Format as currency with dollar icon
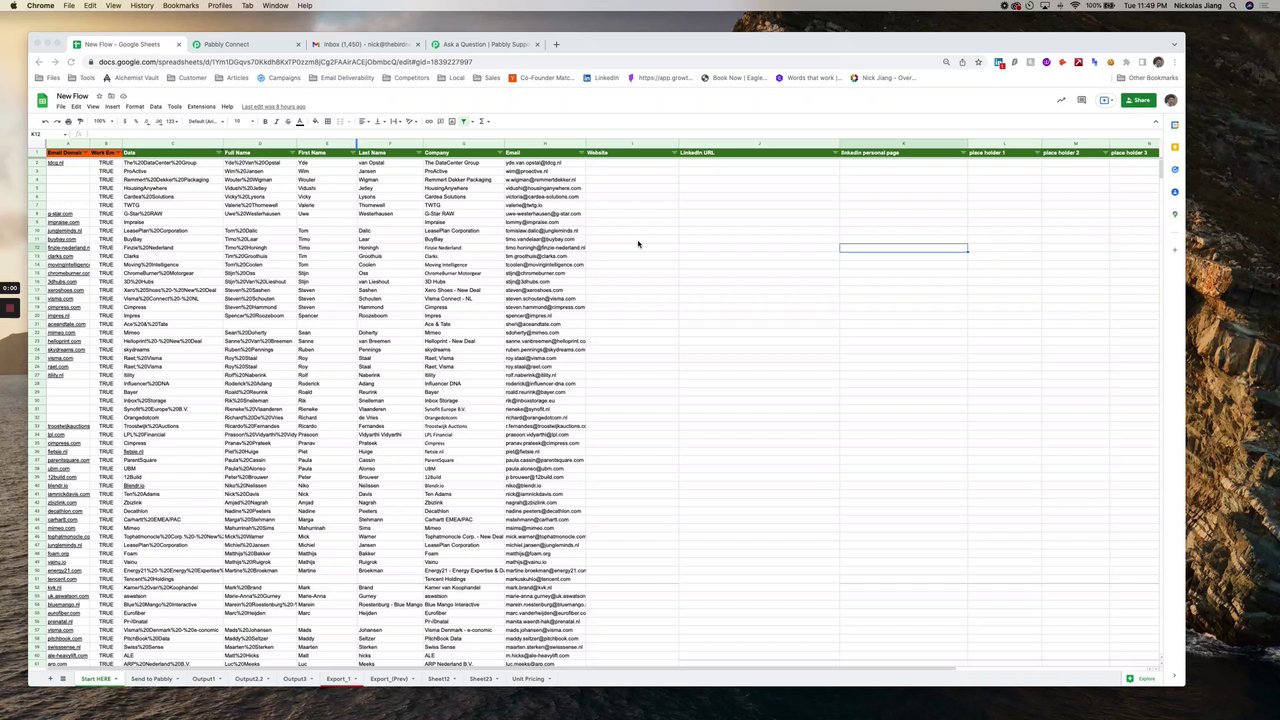 (x=125, y=121)
